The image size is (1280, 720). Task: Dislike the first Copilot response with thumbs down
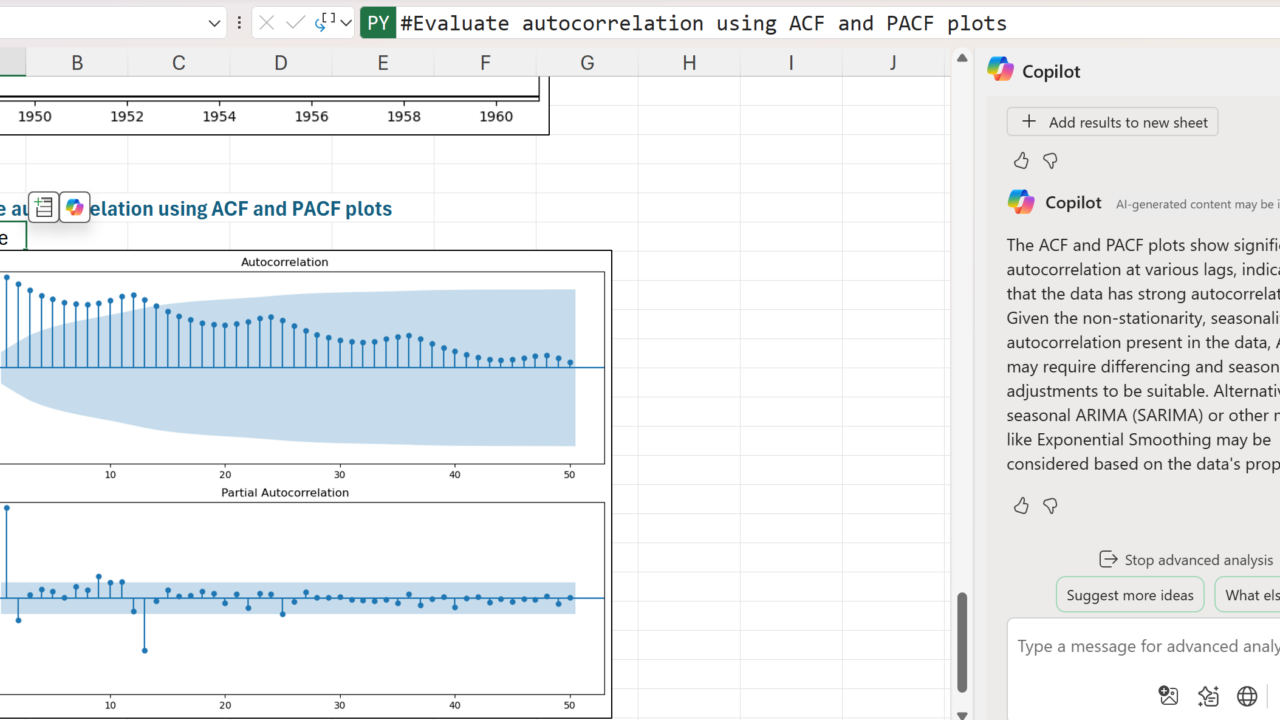pyautogui.click(x=1050, y=160)
